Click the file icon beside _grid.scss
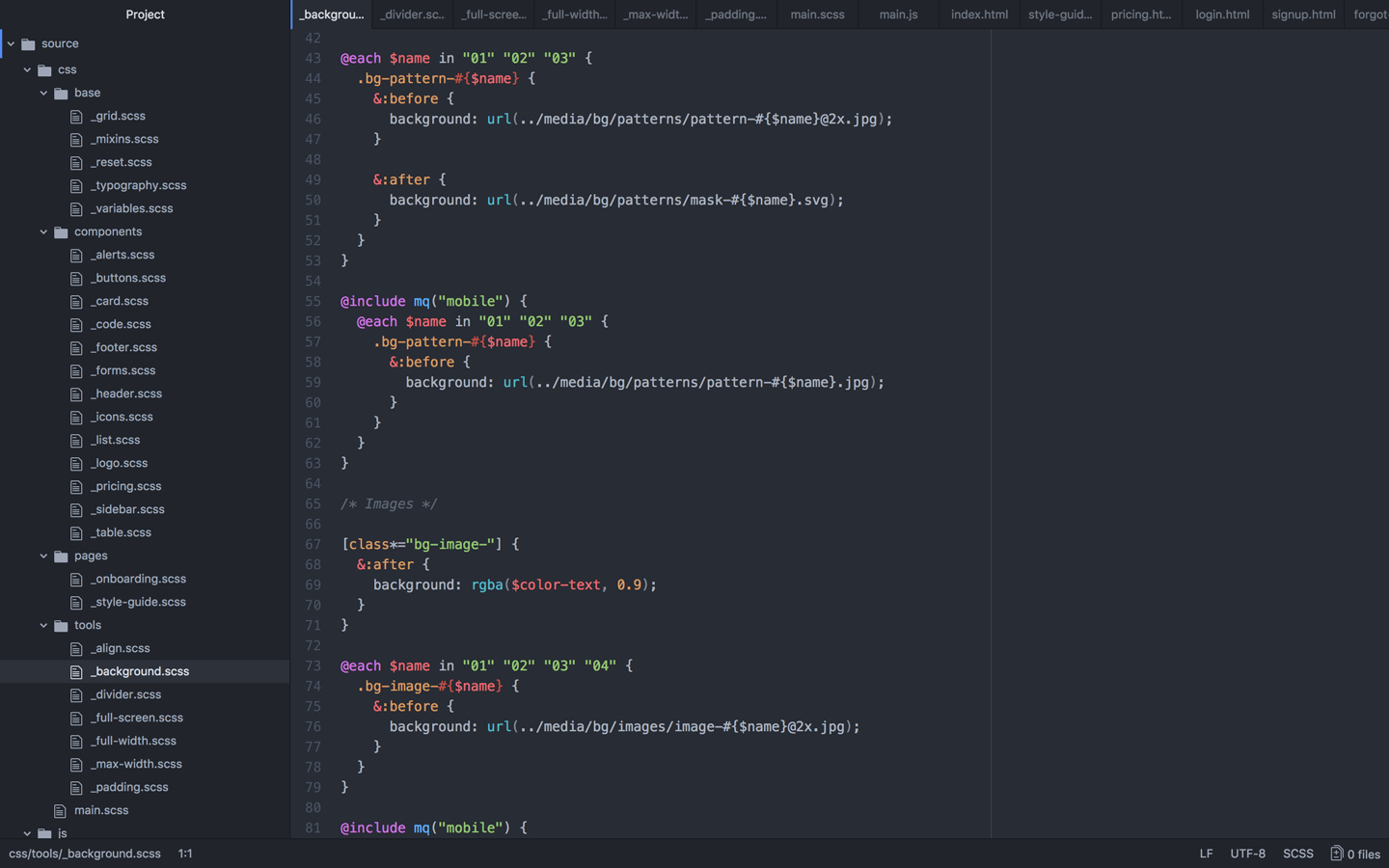This screenshot has height=868, width=1389. tap(77, 116)
